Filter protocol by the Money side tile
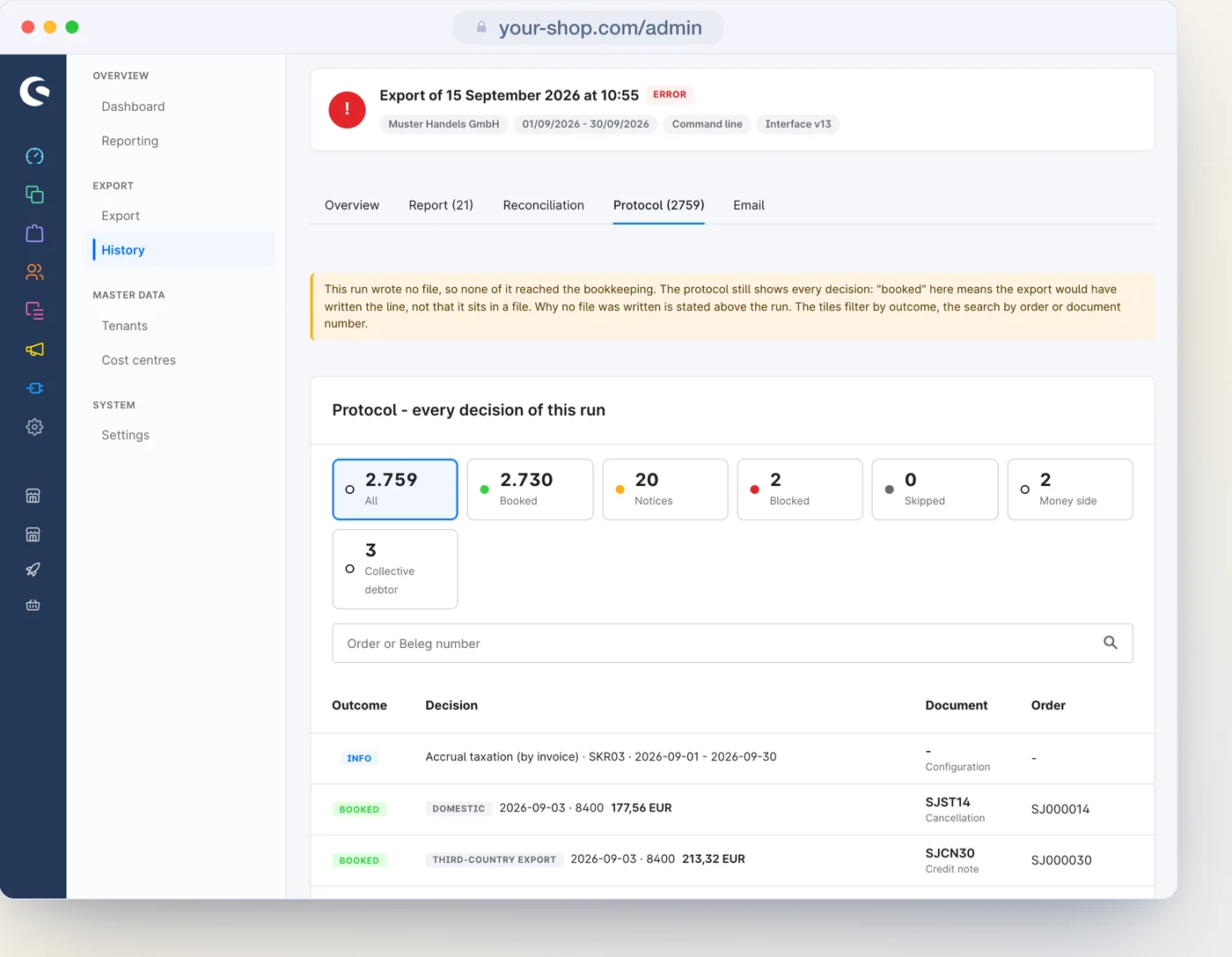This screenshot has width=1232, height=957. tap(1070, 490)
